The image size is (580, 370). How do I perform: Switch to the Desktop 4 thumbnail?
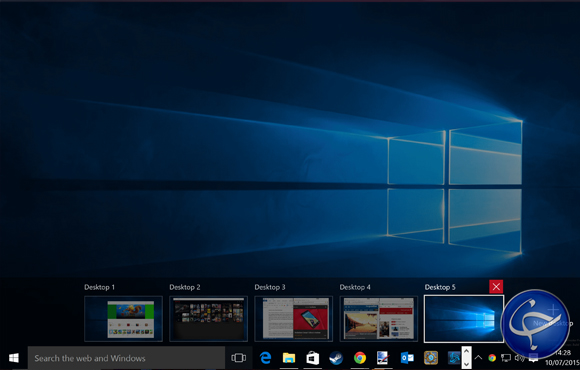379,319
